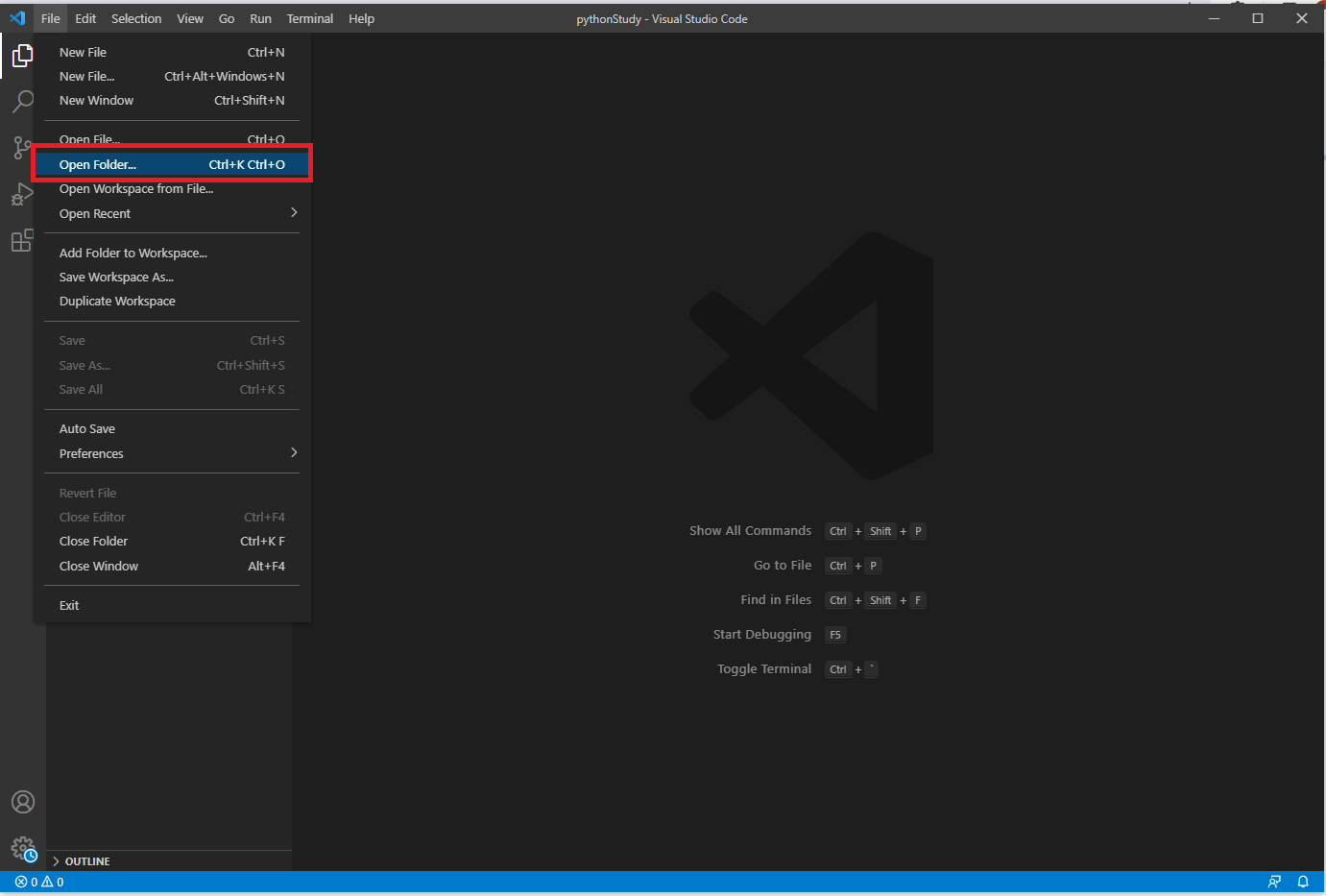The width and height of the screenshot is (1326, 896).
Task: Open the Run menu
Action: click(260, 18)
